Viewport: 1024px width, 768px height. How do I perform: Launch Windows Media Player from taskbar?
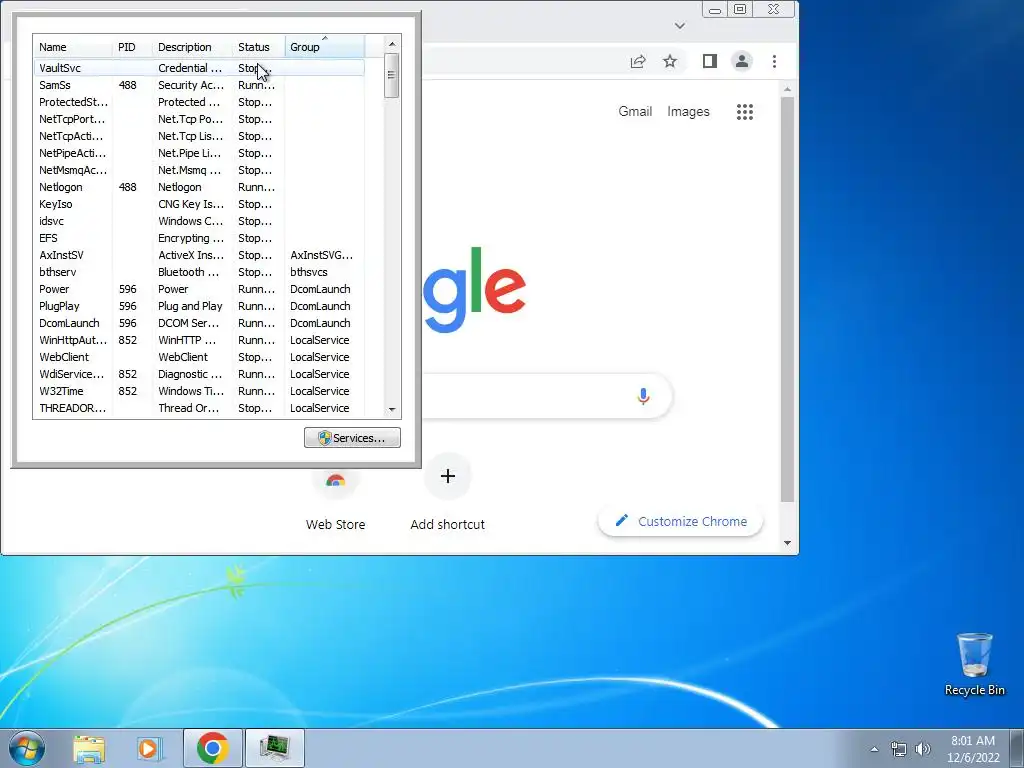[149, 748]
